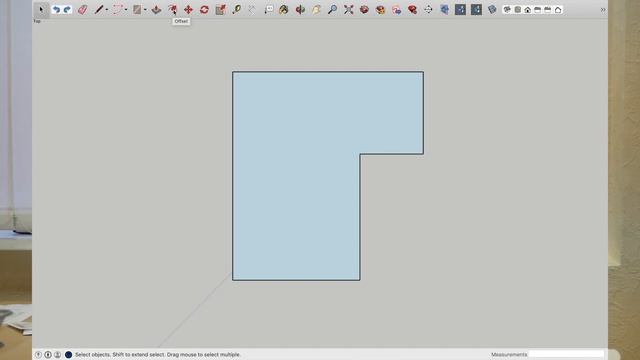
Task: Select the Scale tool
Action: click(x=220, y=9)
